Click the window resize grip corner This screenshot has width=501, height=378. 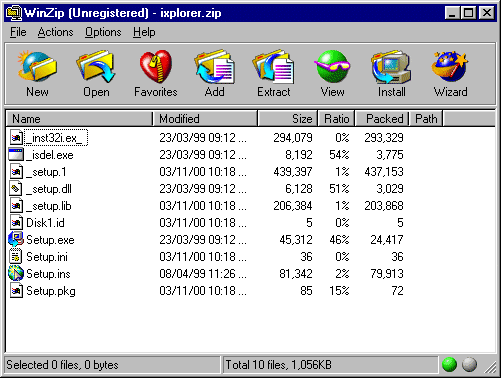[x=490, y=366]
